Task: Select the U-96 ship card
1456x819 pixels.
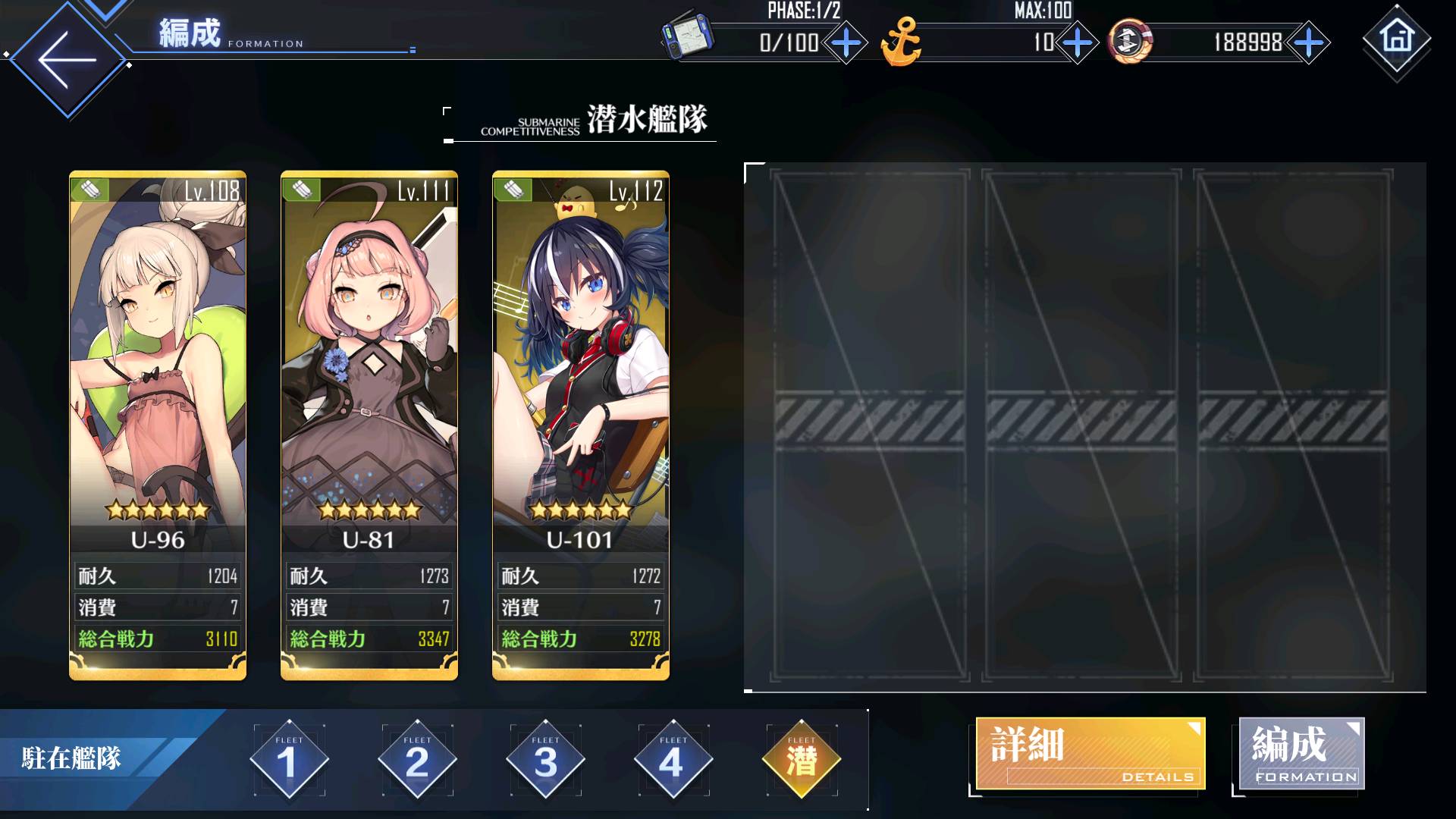Action: click(x=158, y=425)
